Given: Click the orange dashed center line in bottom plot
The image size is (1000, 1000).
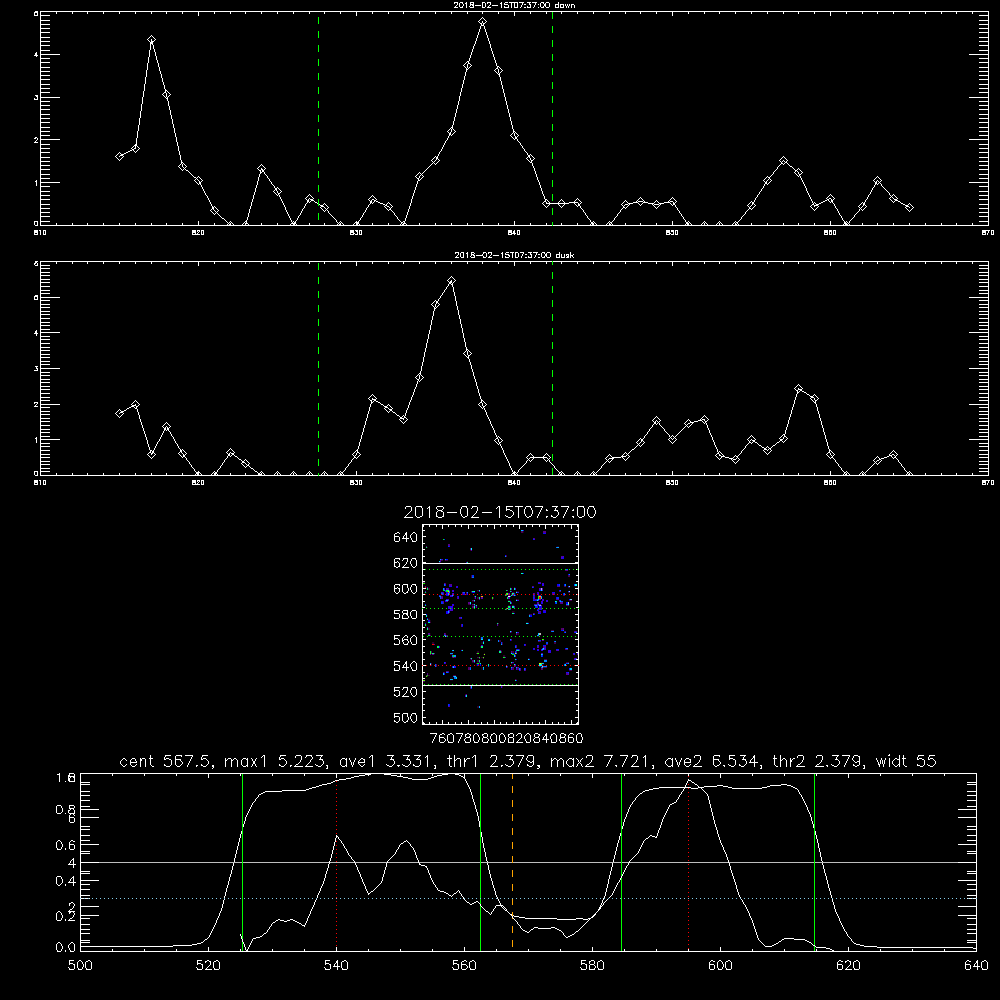Looking at the screenshot, I should pyautogui.click(x=512, y=862).
